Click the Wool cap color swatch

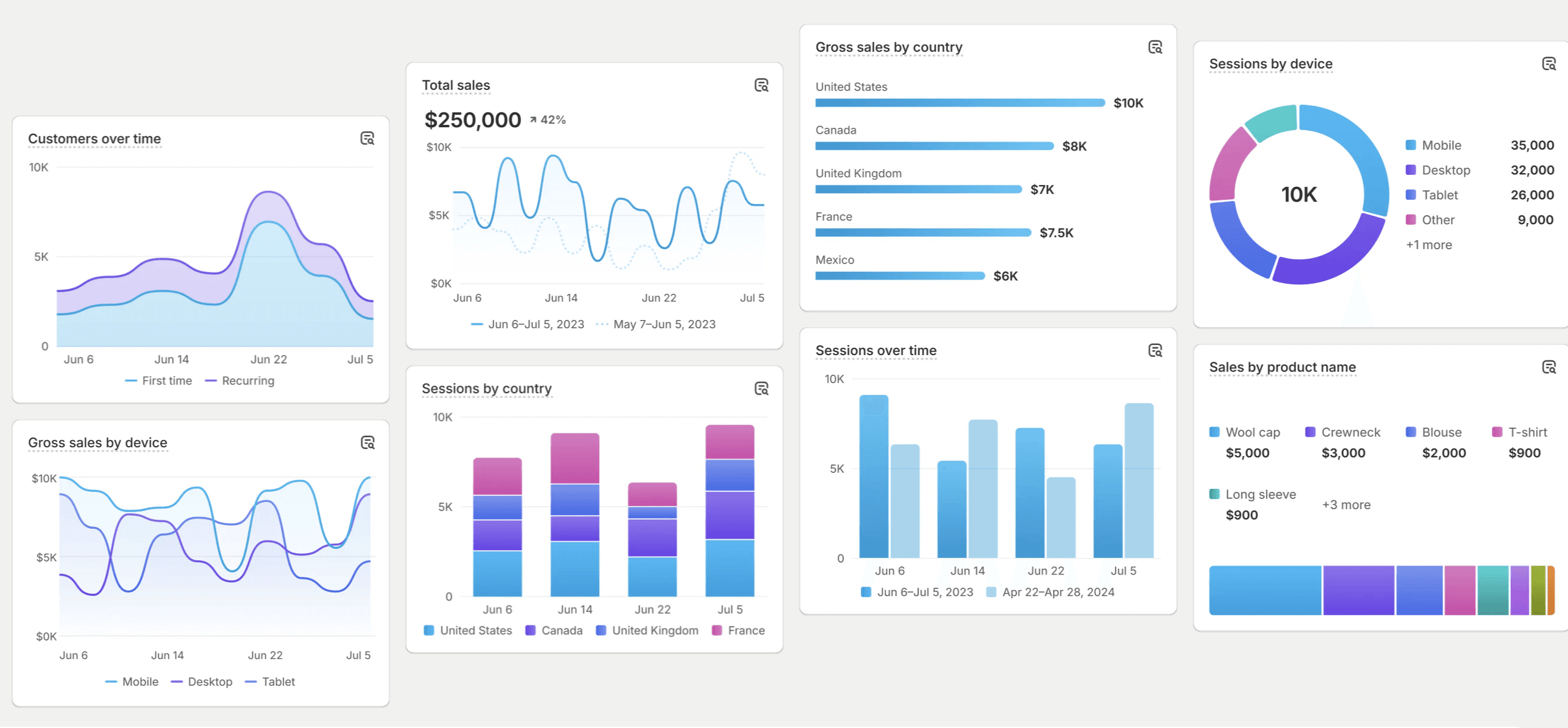pyautogui.click(x=1214, y=432)
